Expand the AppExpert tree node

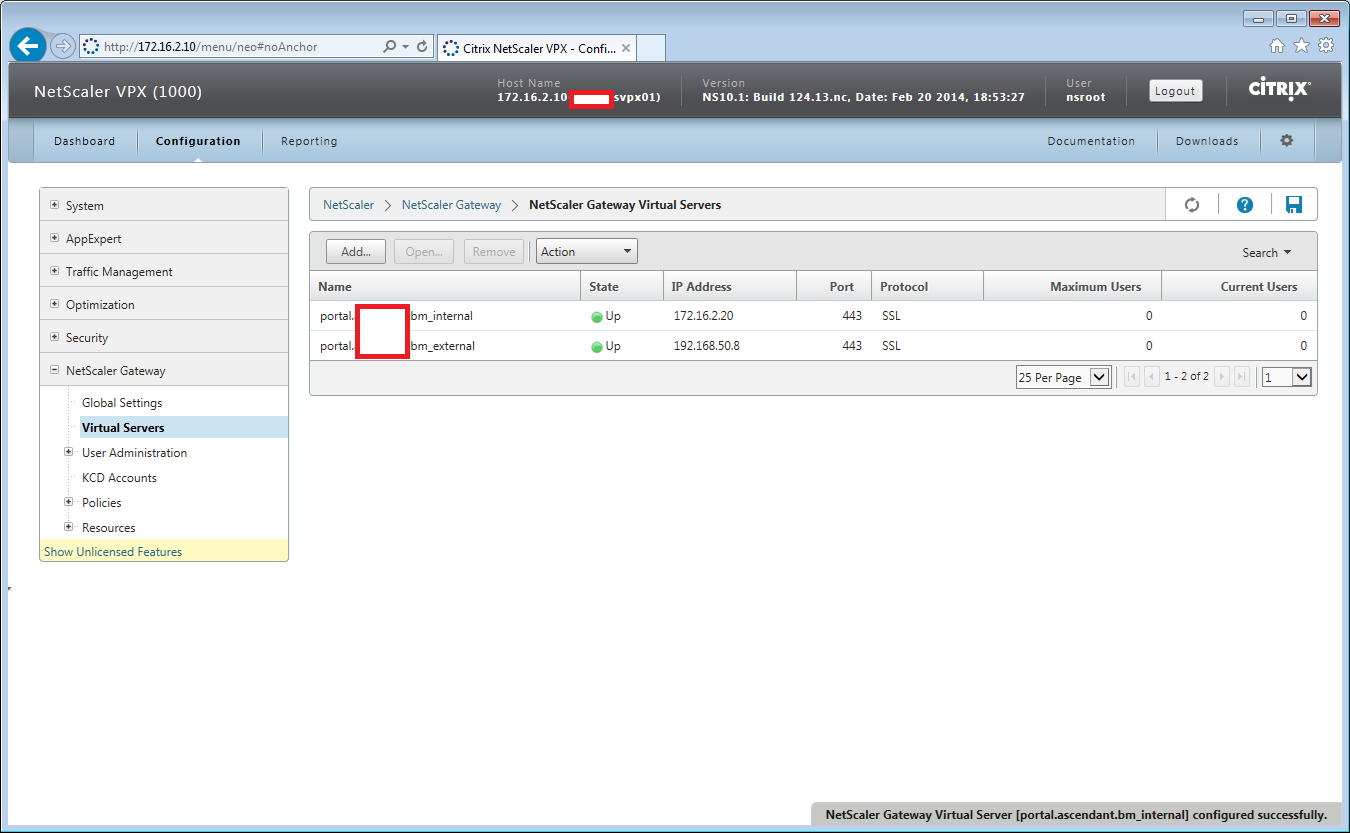(x=55, y=238)
